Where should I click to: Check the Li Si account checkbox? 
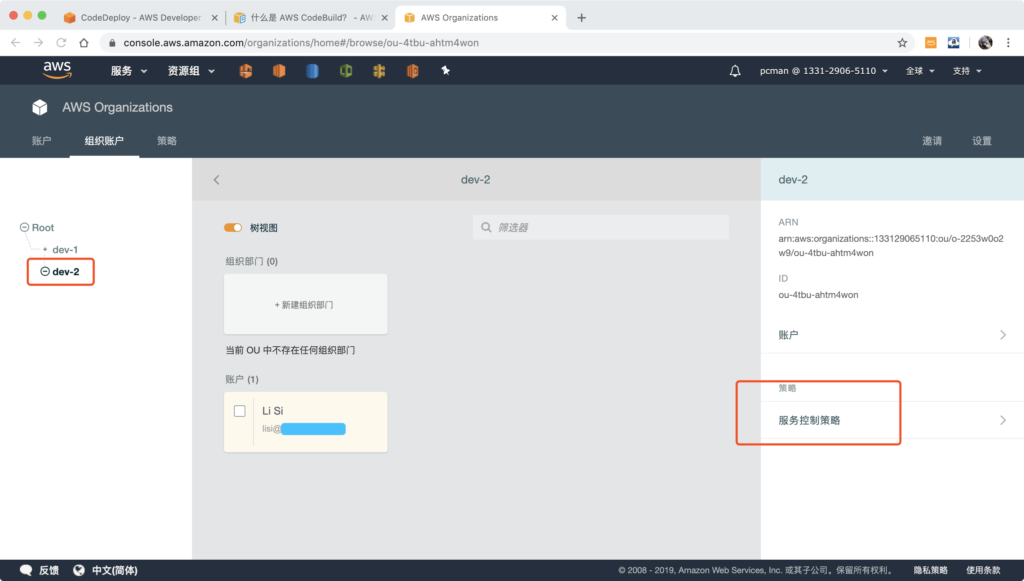pyautogui.click(x=240, y=411)
